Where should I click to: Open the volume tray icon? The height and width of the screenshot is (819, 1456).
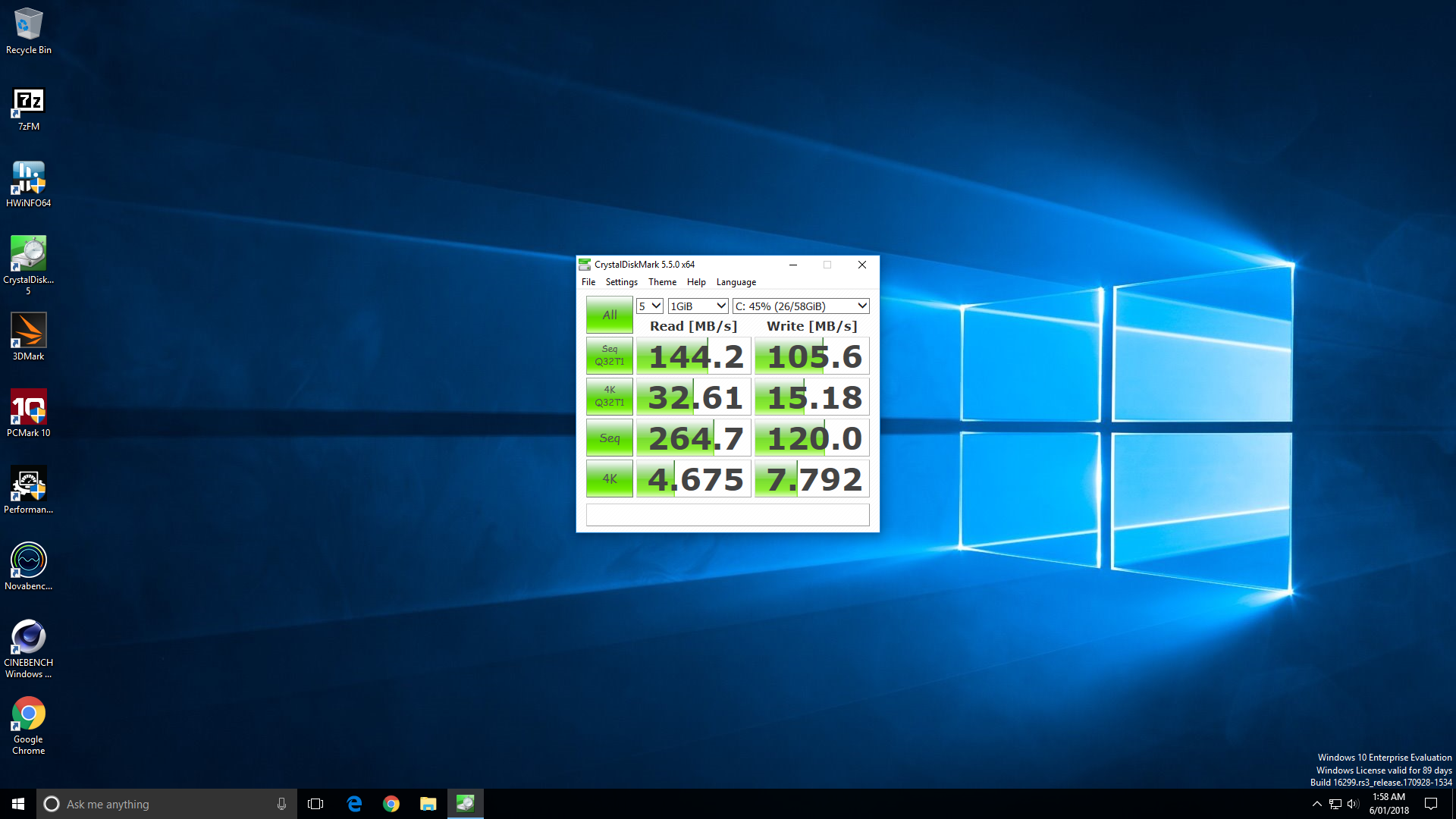point(1353,804)
